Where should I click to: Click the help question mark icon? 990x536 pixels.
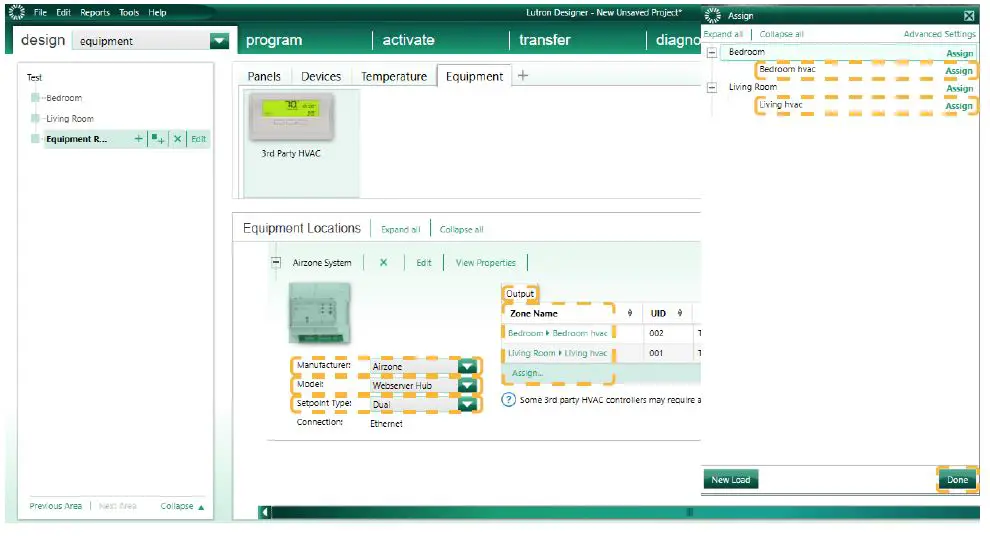(x=508, y=400)
